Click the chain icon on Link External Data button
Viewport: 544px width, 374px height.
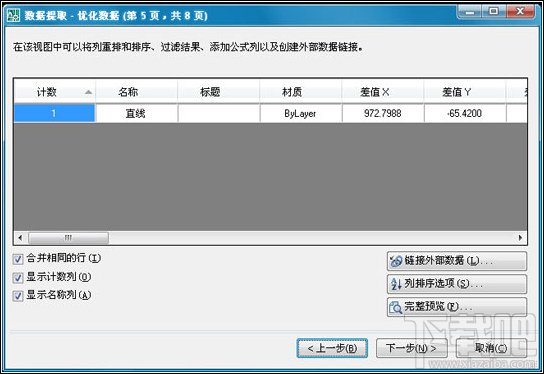396,261
